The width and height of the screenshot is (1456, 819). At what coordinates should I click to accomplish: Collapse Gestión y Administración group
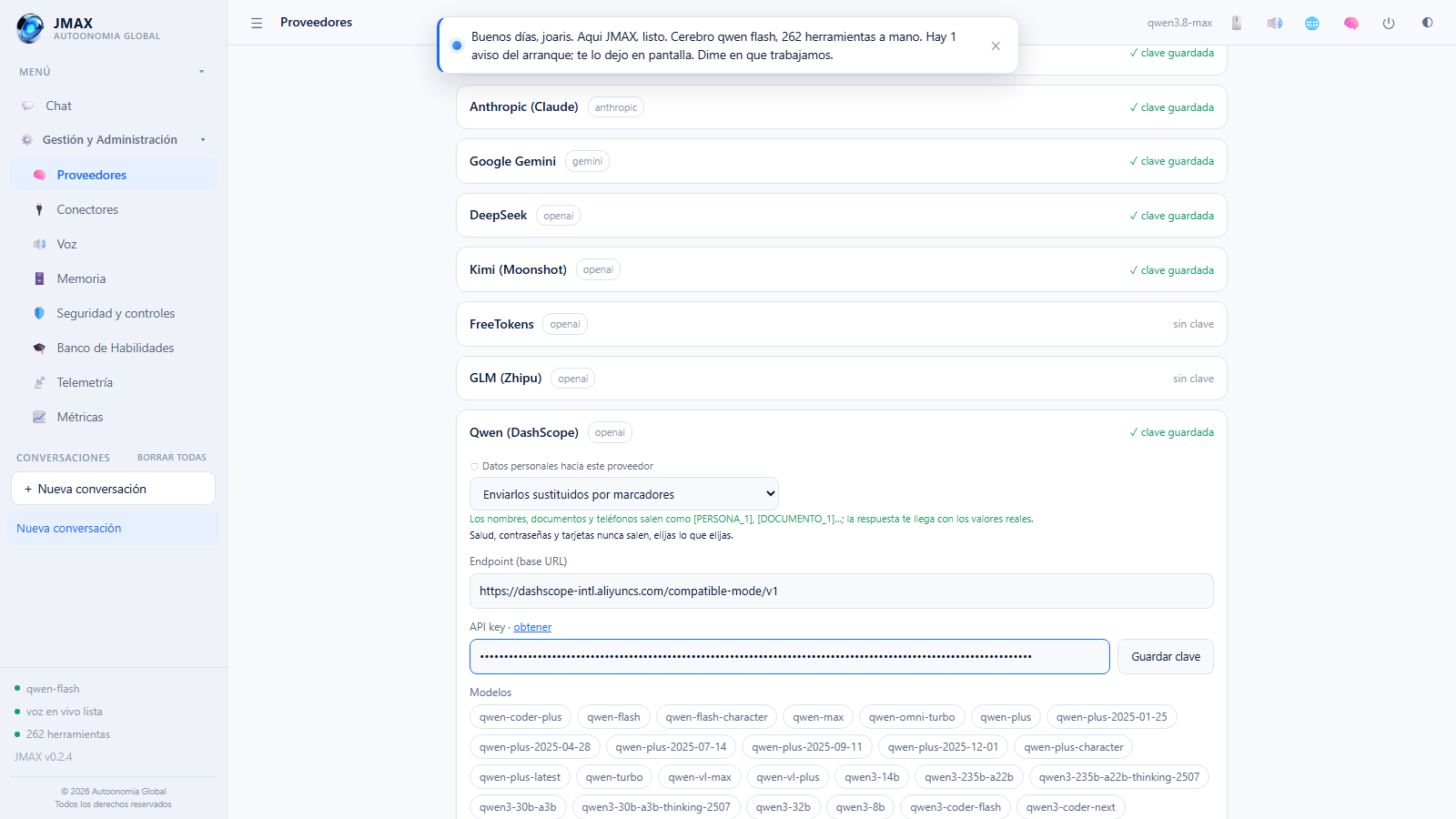[203, 140]
